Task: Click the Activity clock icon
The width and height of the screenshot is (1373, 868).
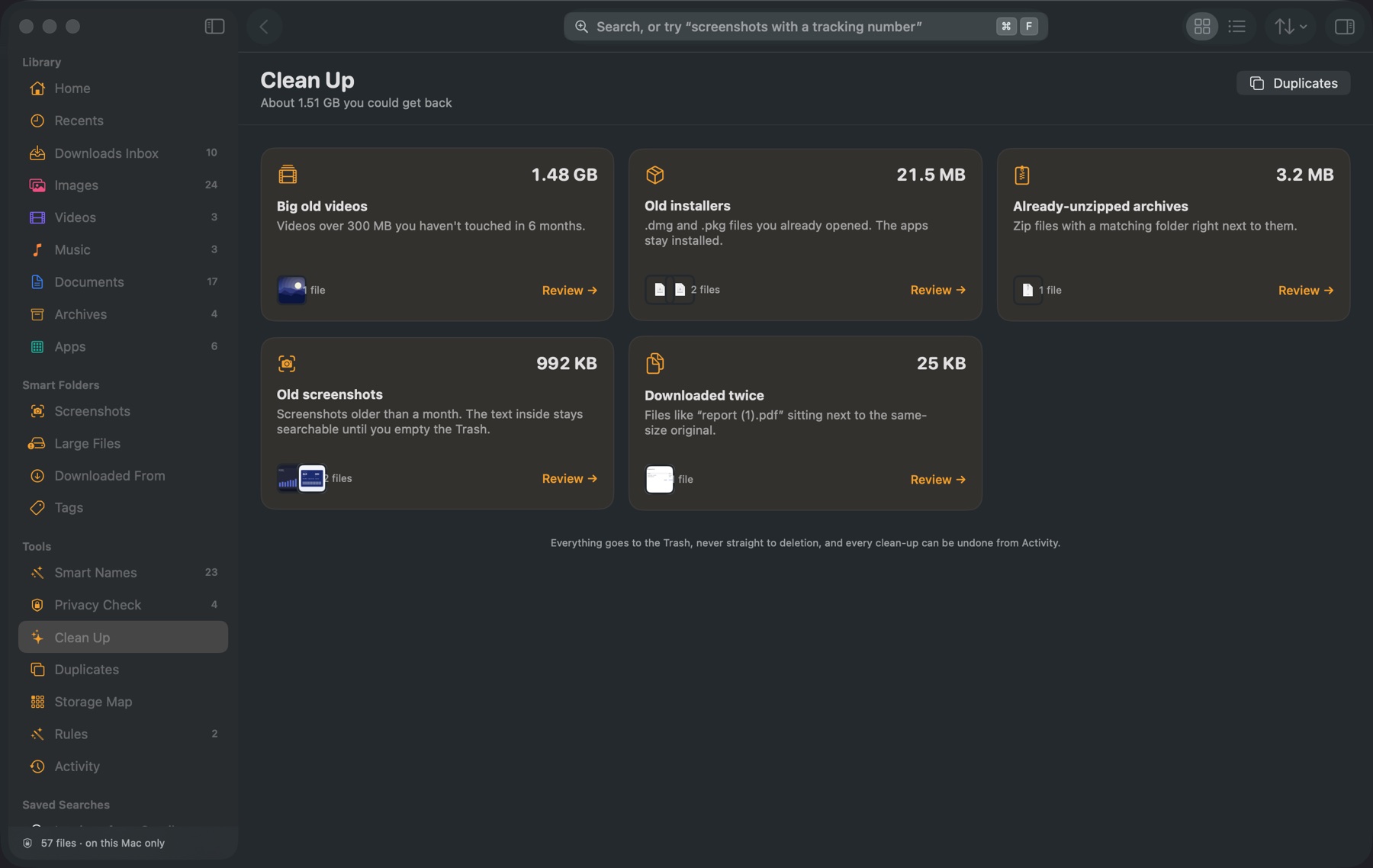Action: coord(37,767)
